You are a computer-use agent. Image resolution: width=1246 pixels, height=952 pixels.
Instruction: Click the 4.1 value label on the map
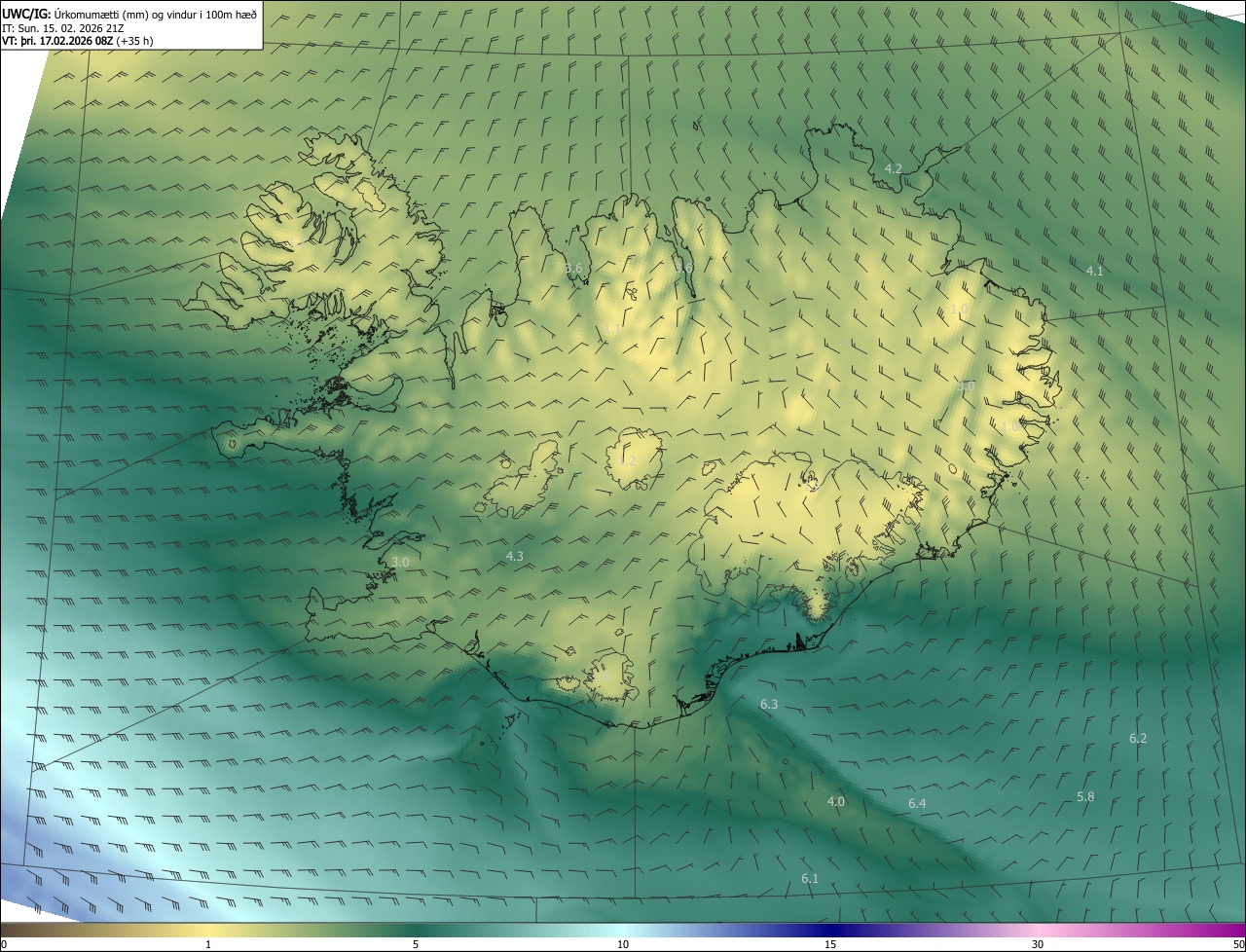pos(1094,272)
